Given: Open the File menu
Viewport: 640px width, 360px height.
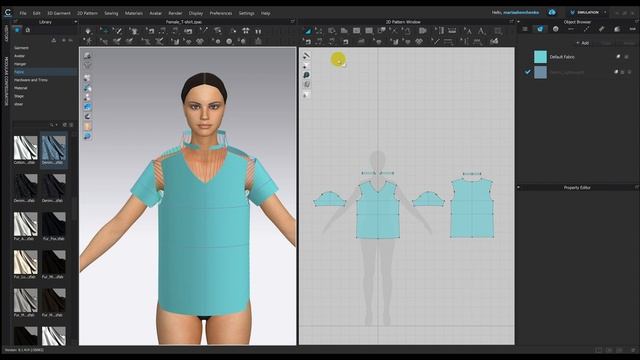Looking at the screenshot, I should pos(23,13).
